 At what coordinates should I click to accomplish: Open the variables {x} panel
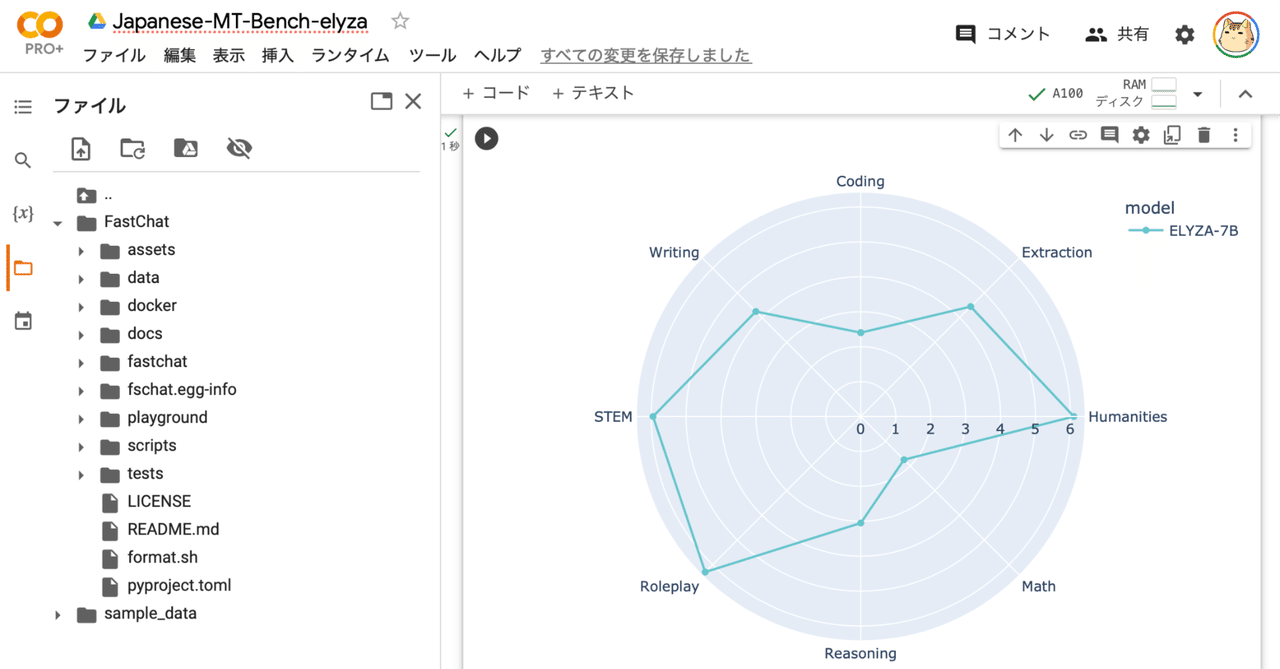[x=22, y=213]
